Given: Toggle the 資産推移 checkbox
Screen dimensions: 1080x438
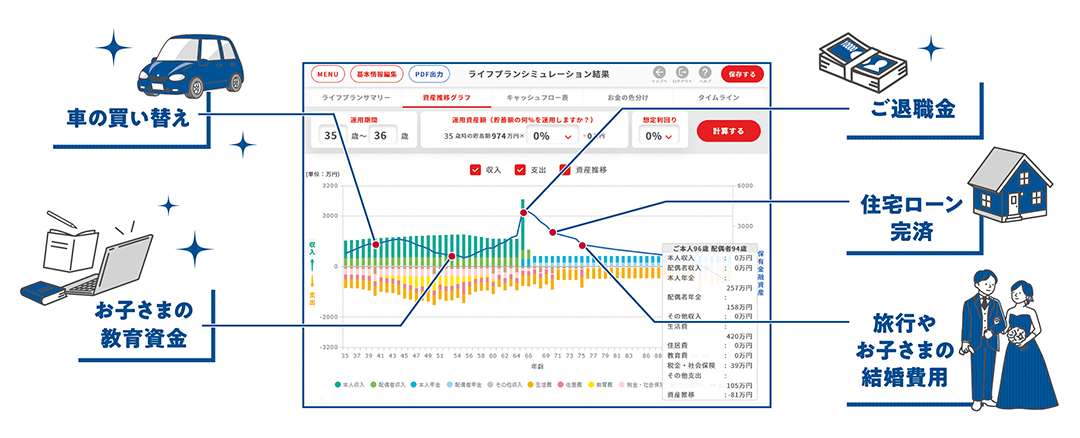Looking at the screenshot, I should pos(566,170).
